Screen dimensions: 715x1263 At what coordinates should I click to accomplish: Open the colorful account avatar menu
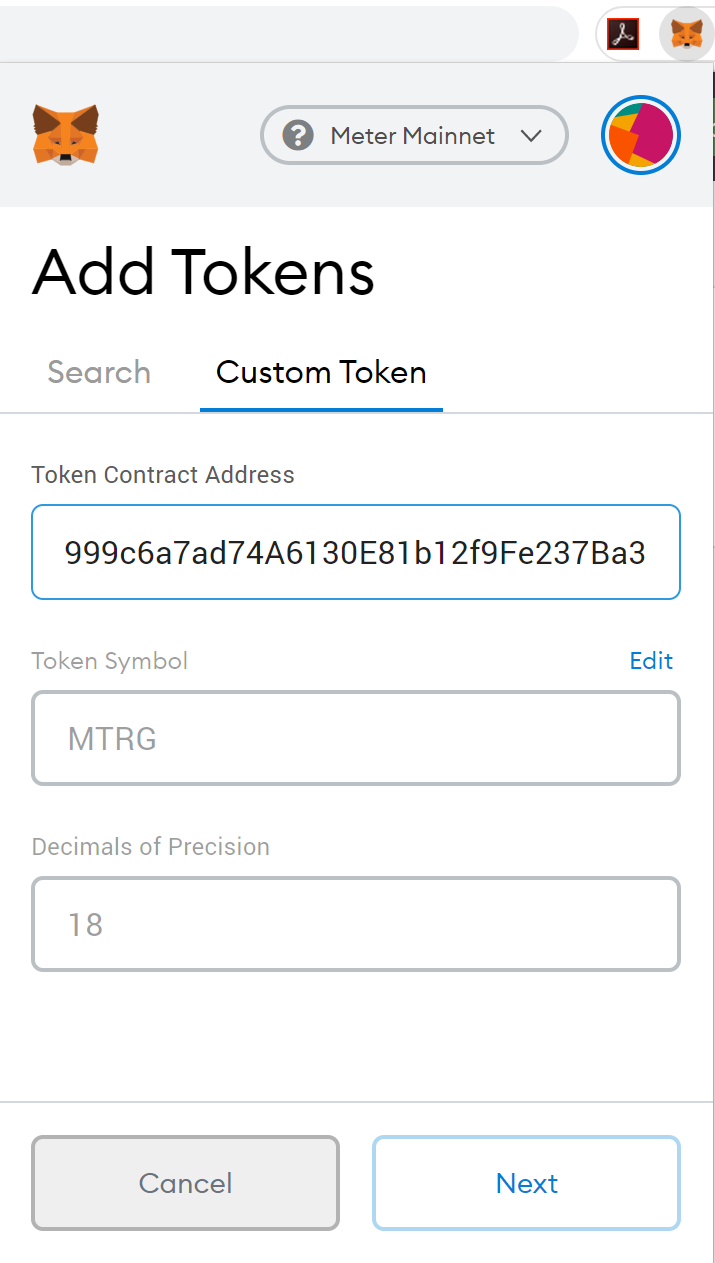tap(641, 135)
